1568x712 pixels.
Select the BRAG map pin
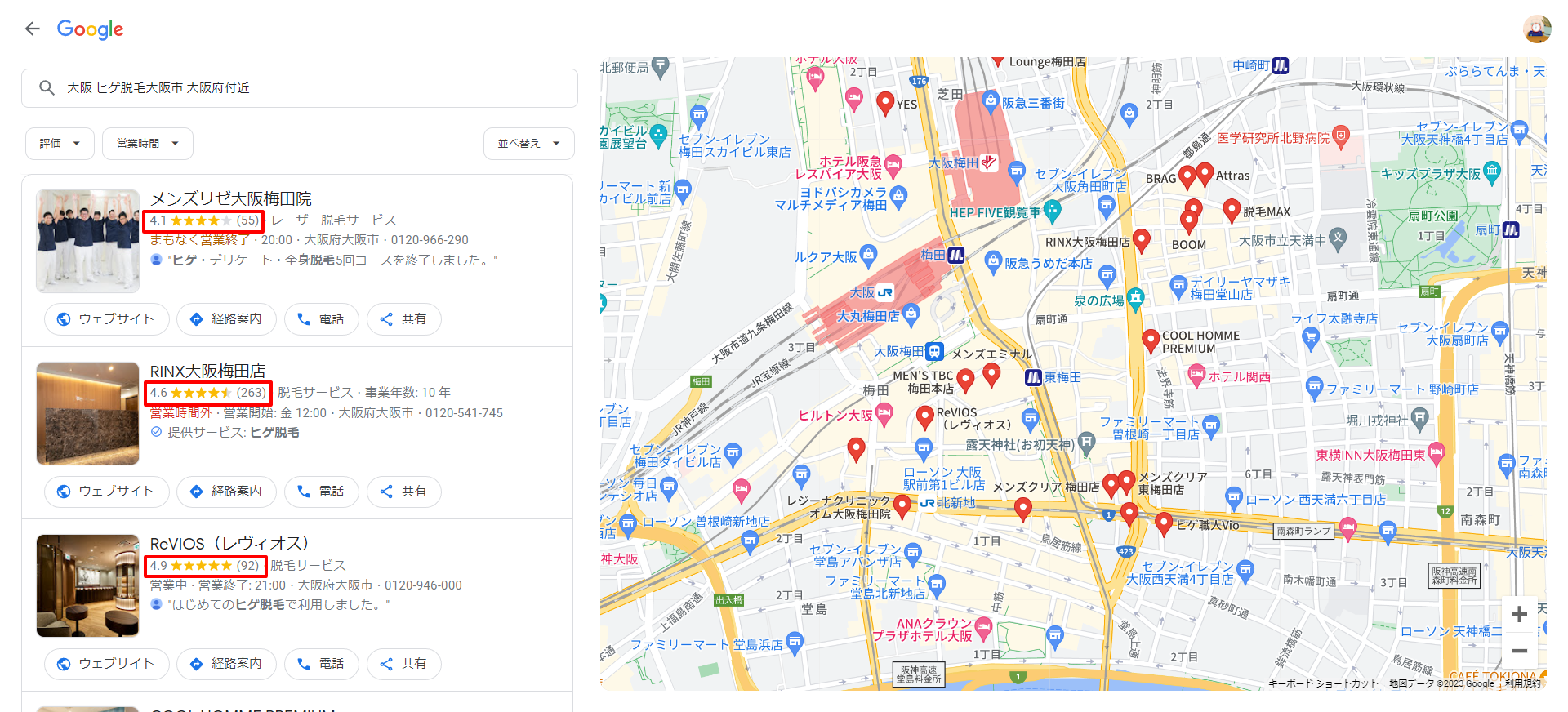click(x=1187, y=176)
